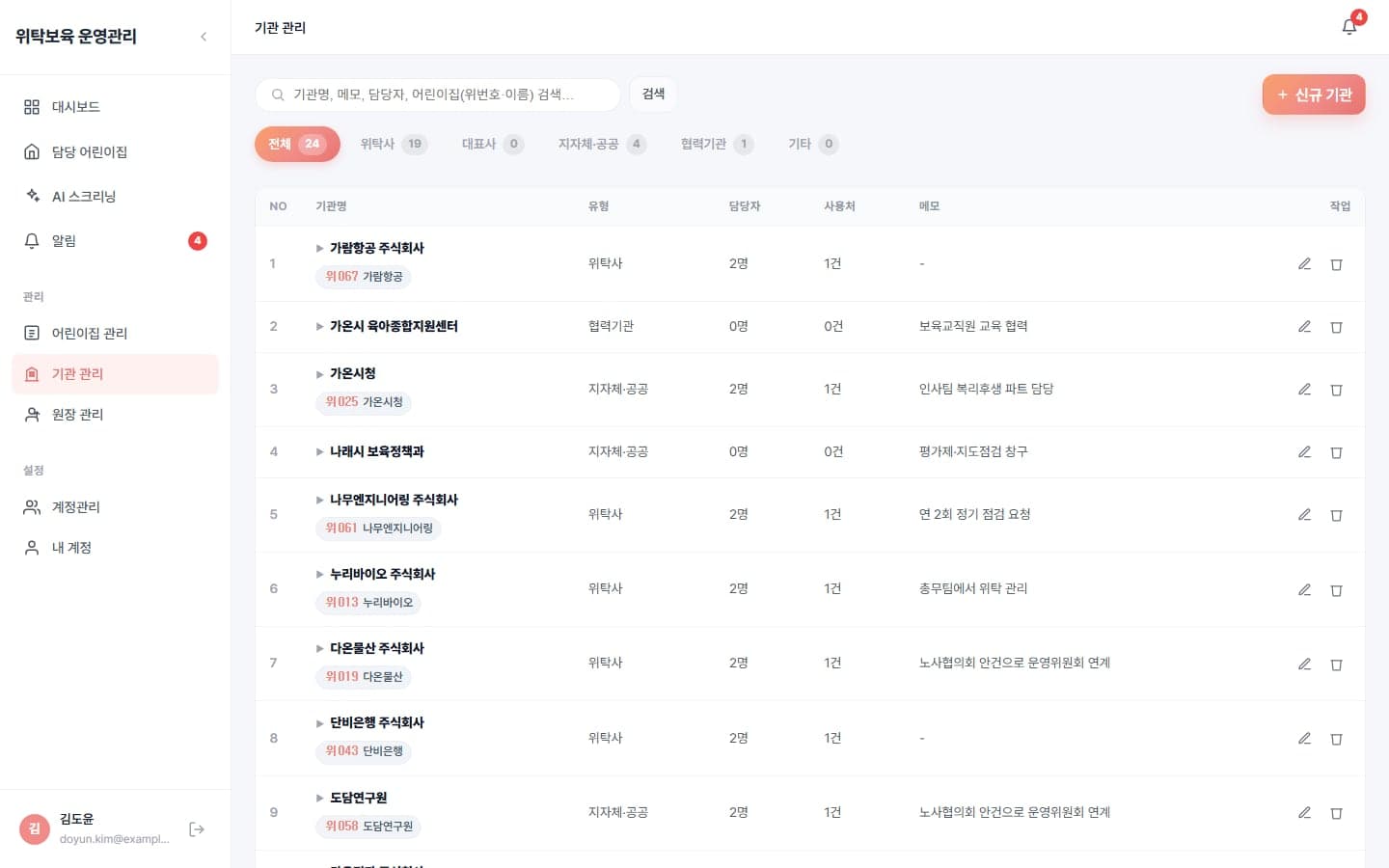Delete the 가온시 육아종합지원센터 row
This screenshot has height=868, width=1389.
click(x=1337, y=327)
